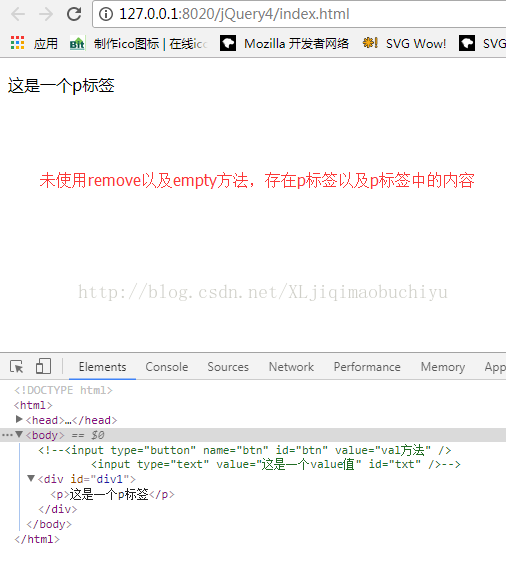Select the closing </div> tag
Image resolution: width=506 pixels, height=563 pixels.
(58, 510)
